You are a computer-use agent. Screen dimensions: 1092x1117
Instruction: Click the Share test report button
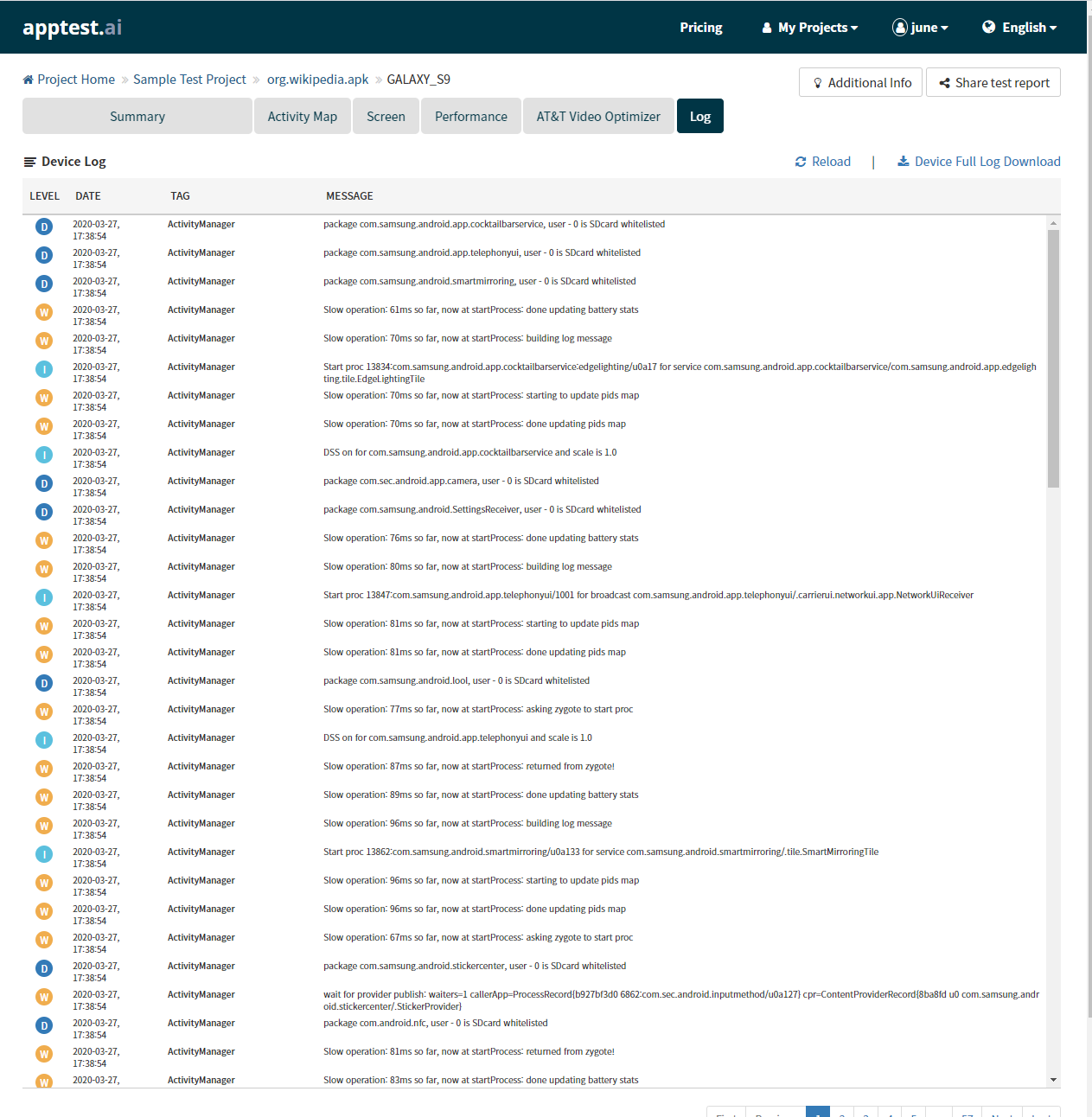pyautogui.click(x=993, y=83)
